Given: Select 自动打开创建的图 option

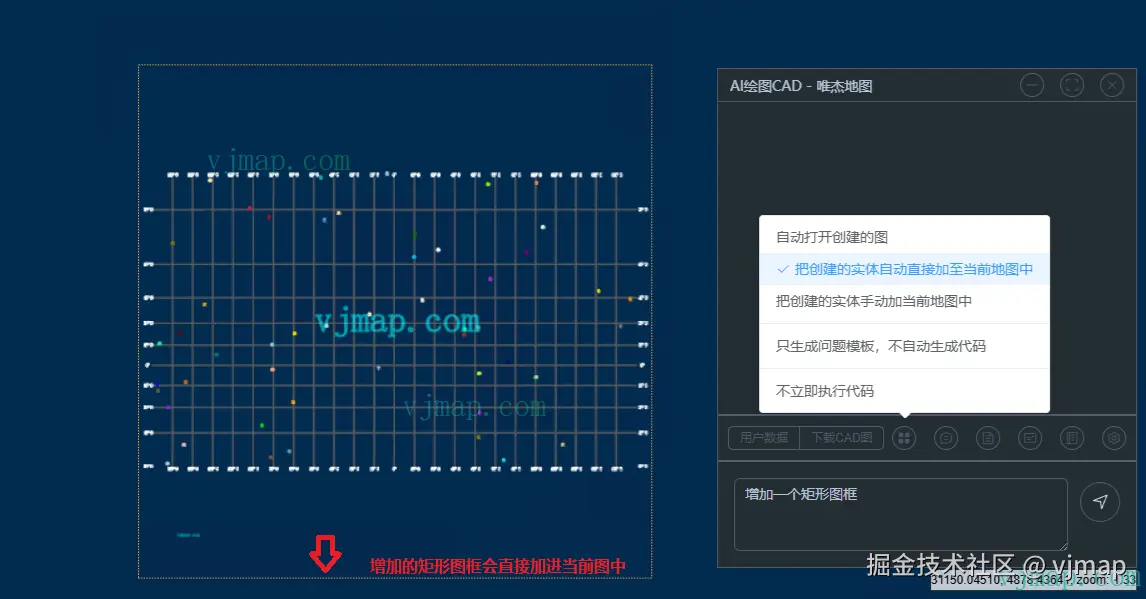Looking at the screenshot, I should (904, 237).
